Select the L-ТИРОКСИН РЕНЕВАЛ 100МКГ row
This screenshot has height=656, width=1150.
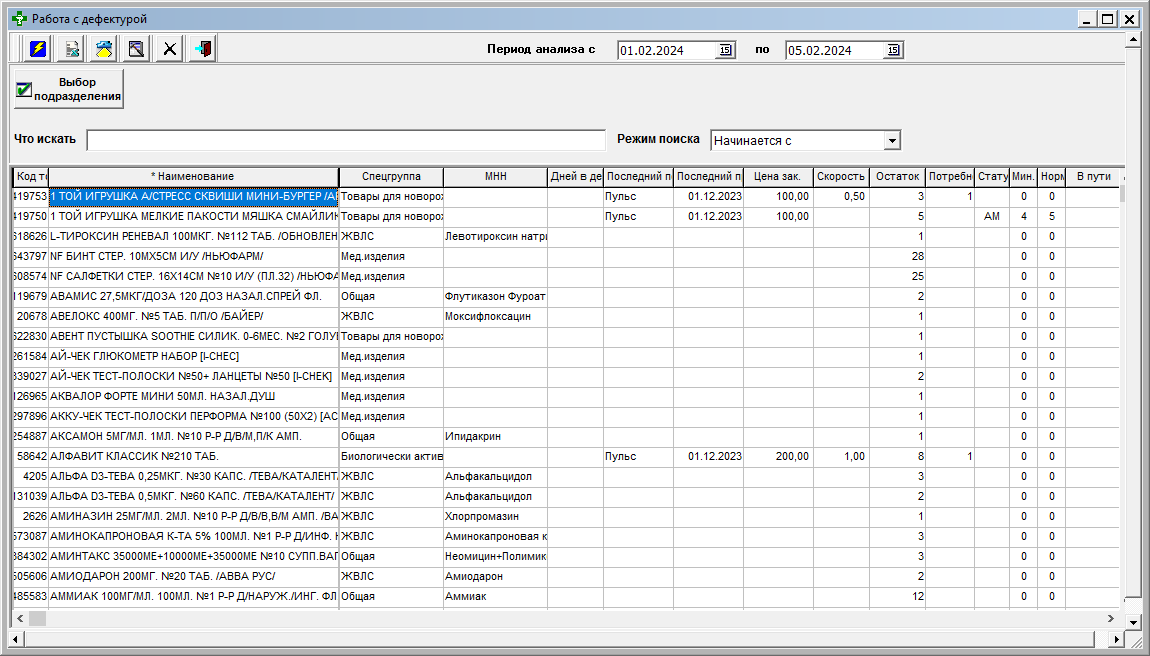pyautogui.click(x=566, y=236)
